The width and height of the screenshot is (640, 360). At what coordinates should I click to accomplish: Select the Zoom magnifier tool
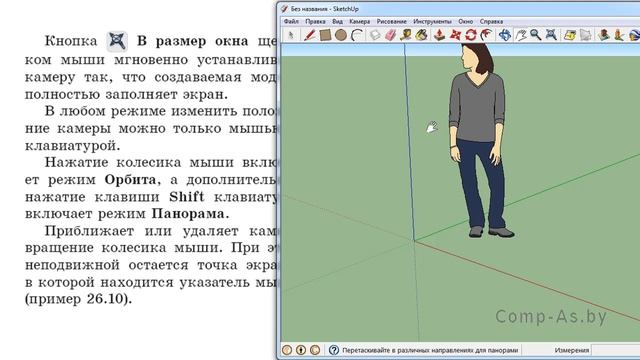coord(536,35)
